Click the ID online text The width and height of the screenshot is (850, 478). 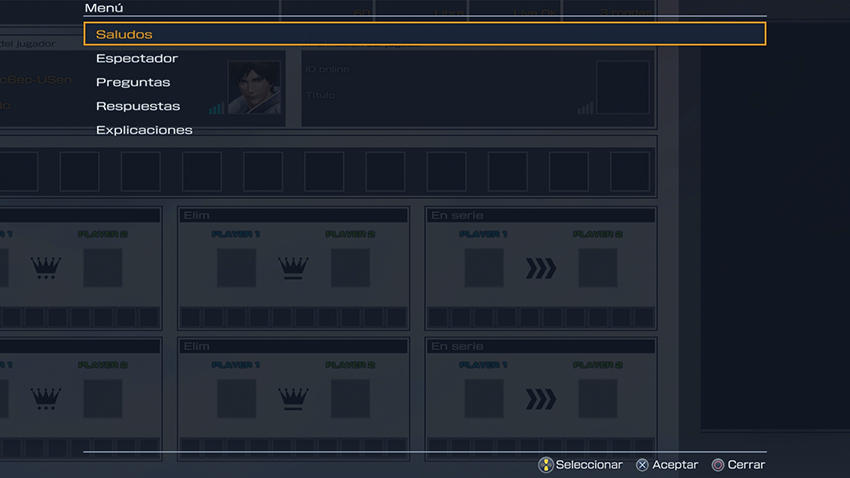point(327,69)
